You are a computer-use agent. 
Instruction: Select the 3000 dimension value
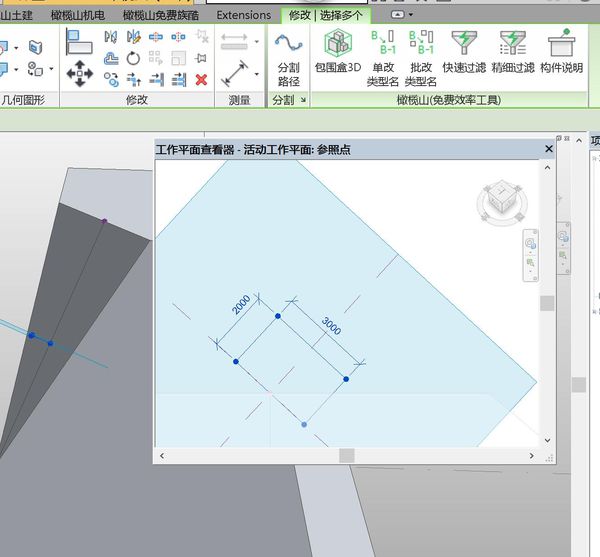coord(331,326)
